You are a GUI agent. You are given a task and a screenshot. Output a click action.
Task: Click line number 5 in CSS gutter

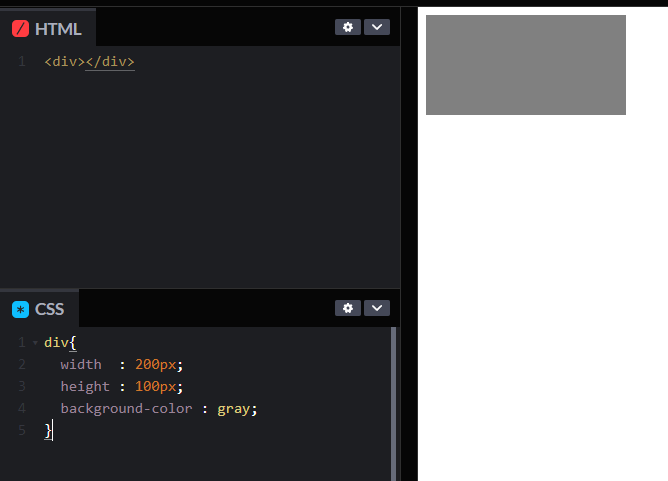tap(22, 430)
